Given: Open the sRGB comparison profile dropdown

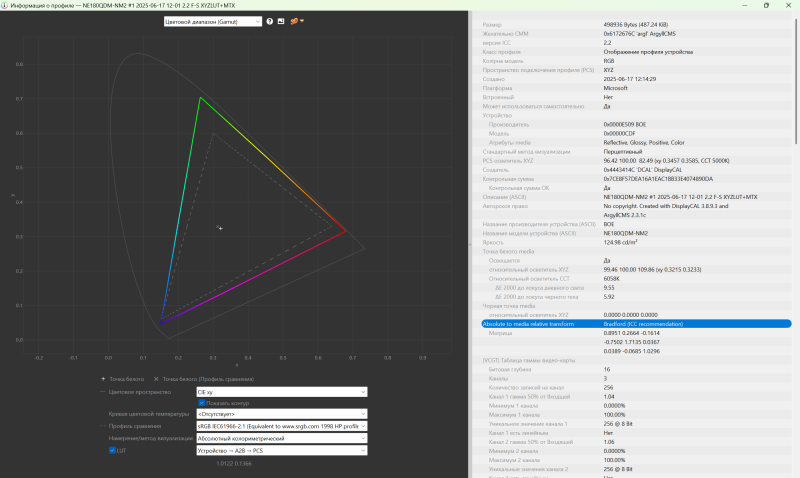Looking at the screenshot, I should [281, 426].
